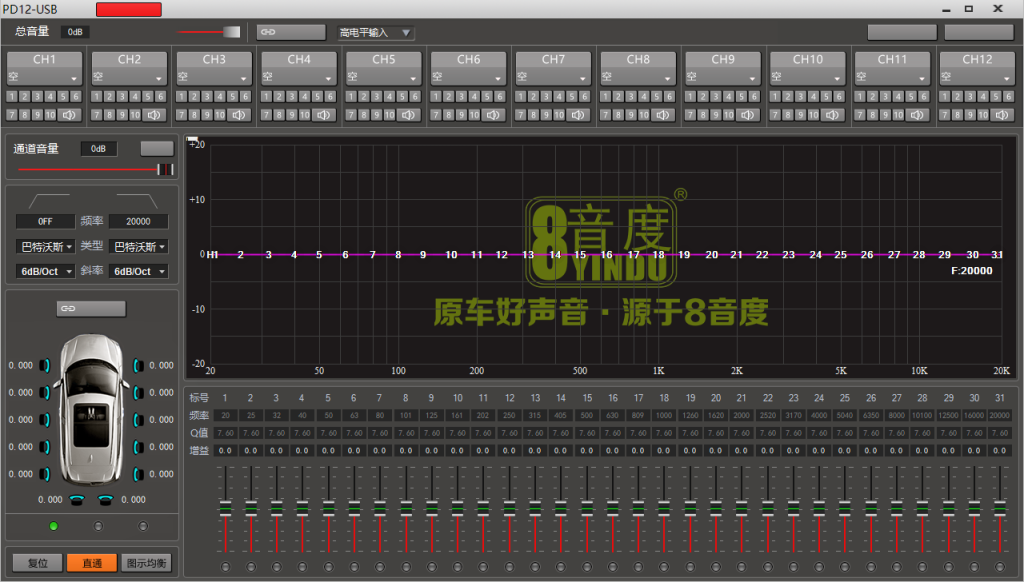The width and height of the screenshot is (1024, 582).
Task: Select the middle preset indicator dot
Action: [98, 526]
